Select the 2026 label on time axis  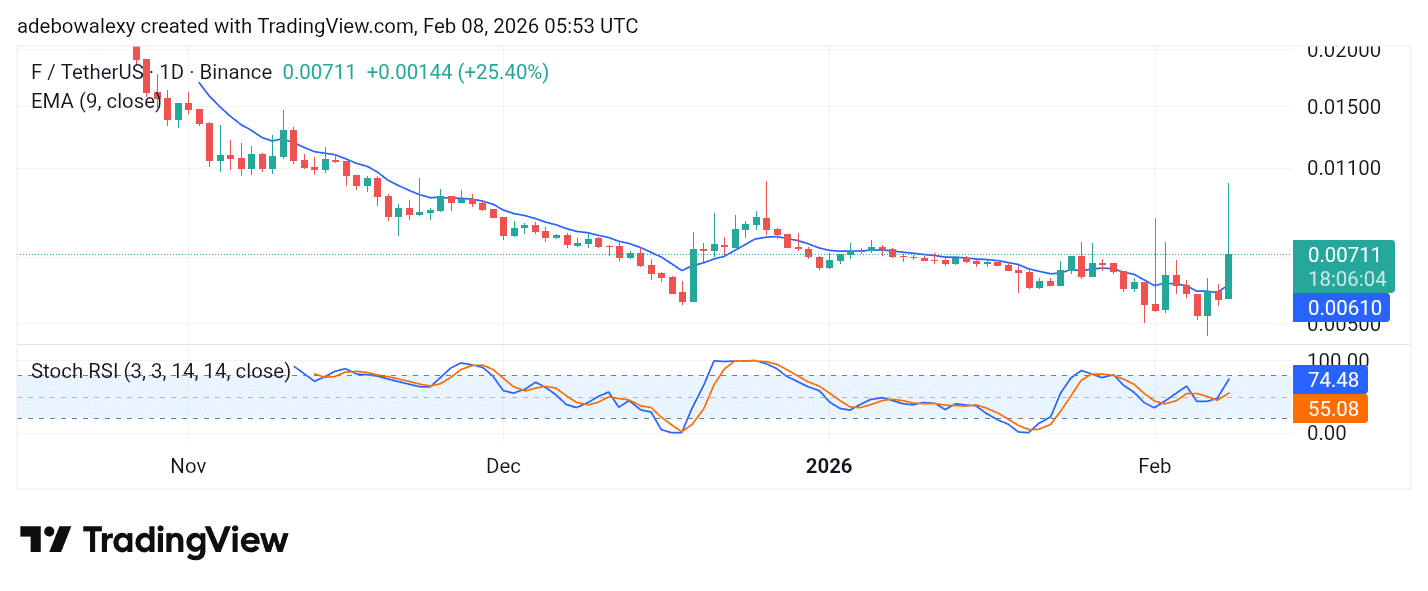pos(829,467)
